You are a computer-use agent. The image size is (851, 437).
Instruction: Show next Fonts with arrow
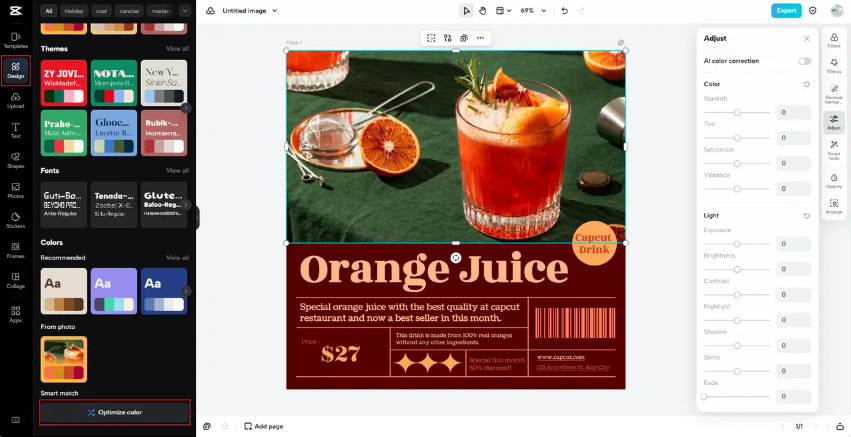coord(186,205)
